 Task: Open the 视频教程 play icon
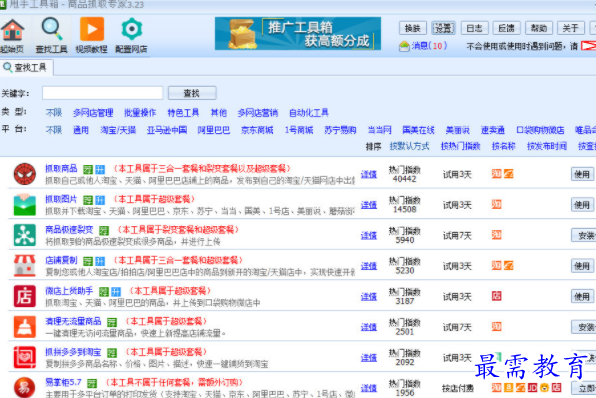tap(91, 35)
